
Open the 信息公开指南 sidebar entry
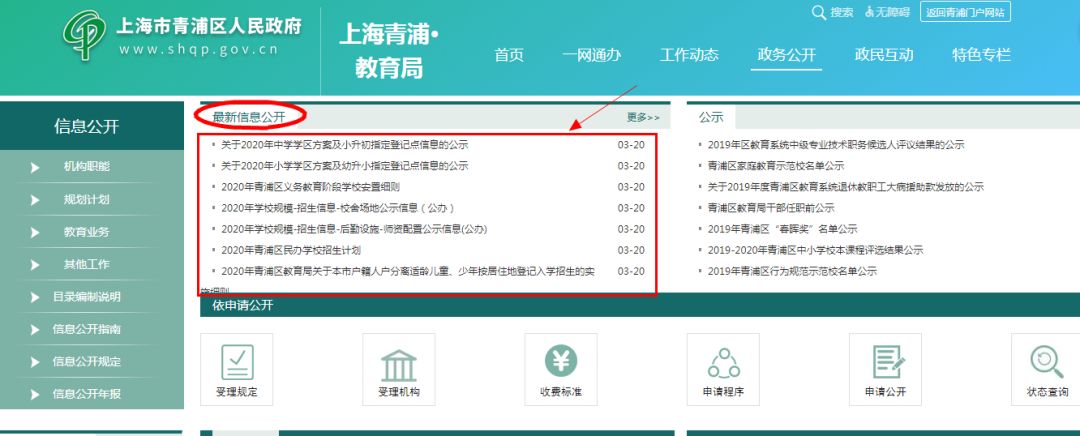tap(86, 329)
